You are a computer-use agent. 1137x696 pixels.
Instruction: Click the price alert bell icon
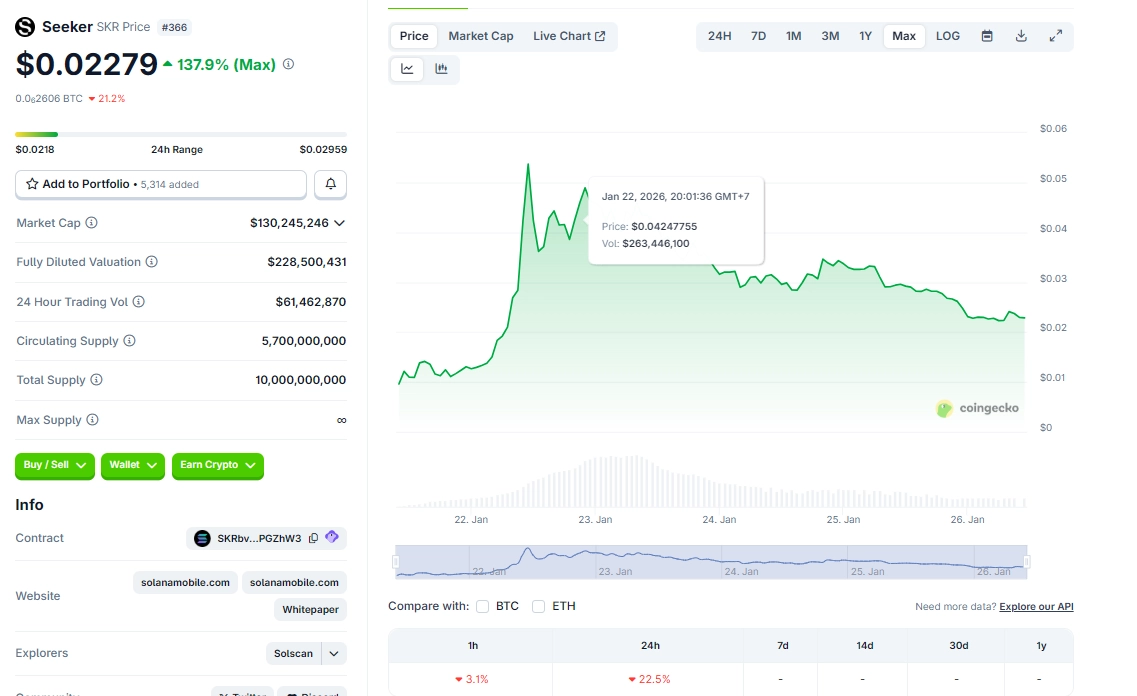tap(329, 184)
